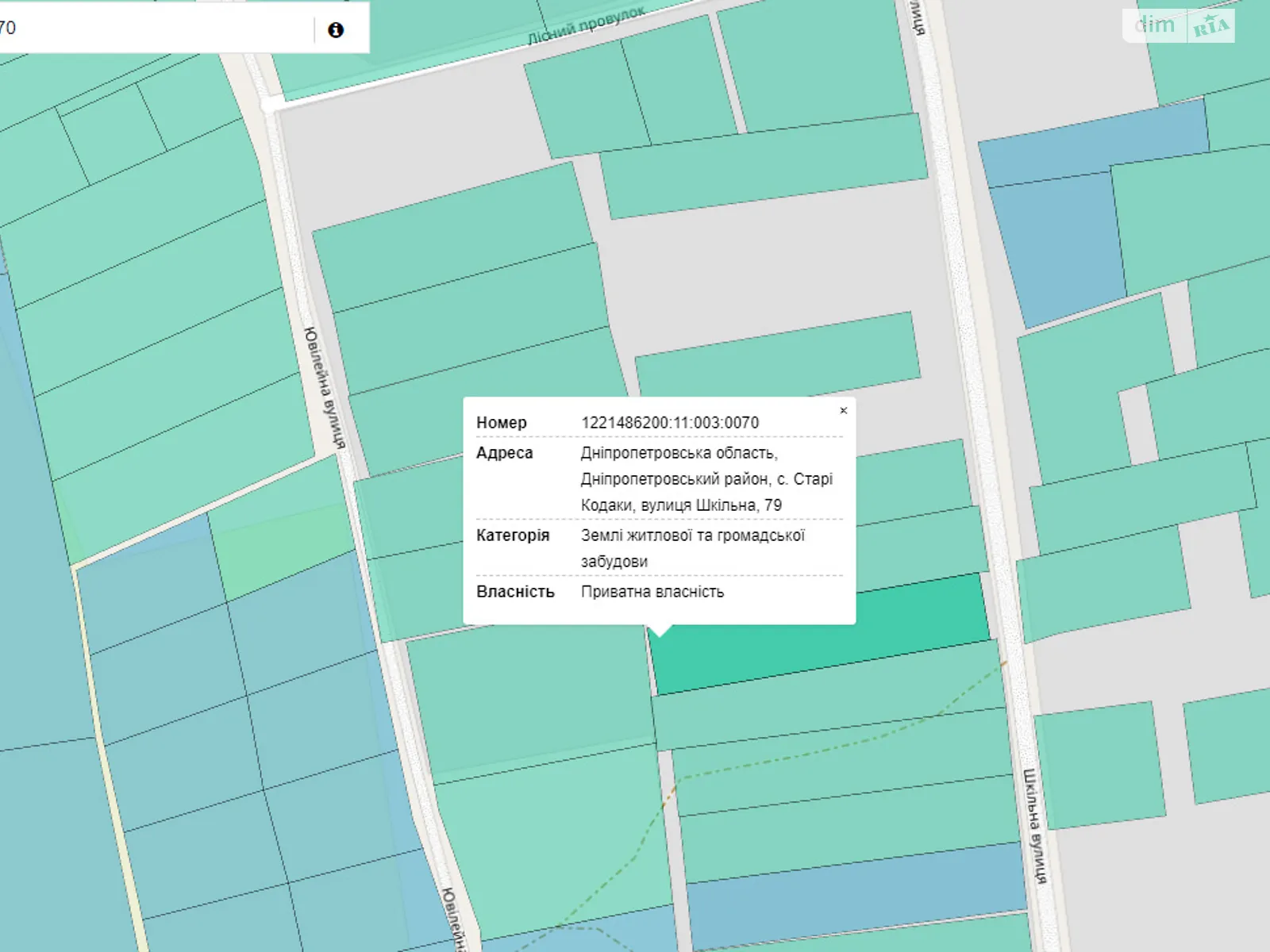Select the cadastral number 1221486200:11:003:0070
Image resolution: width=1270 pixels, height=952 pixels.
[670, 423]
